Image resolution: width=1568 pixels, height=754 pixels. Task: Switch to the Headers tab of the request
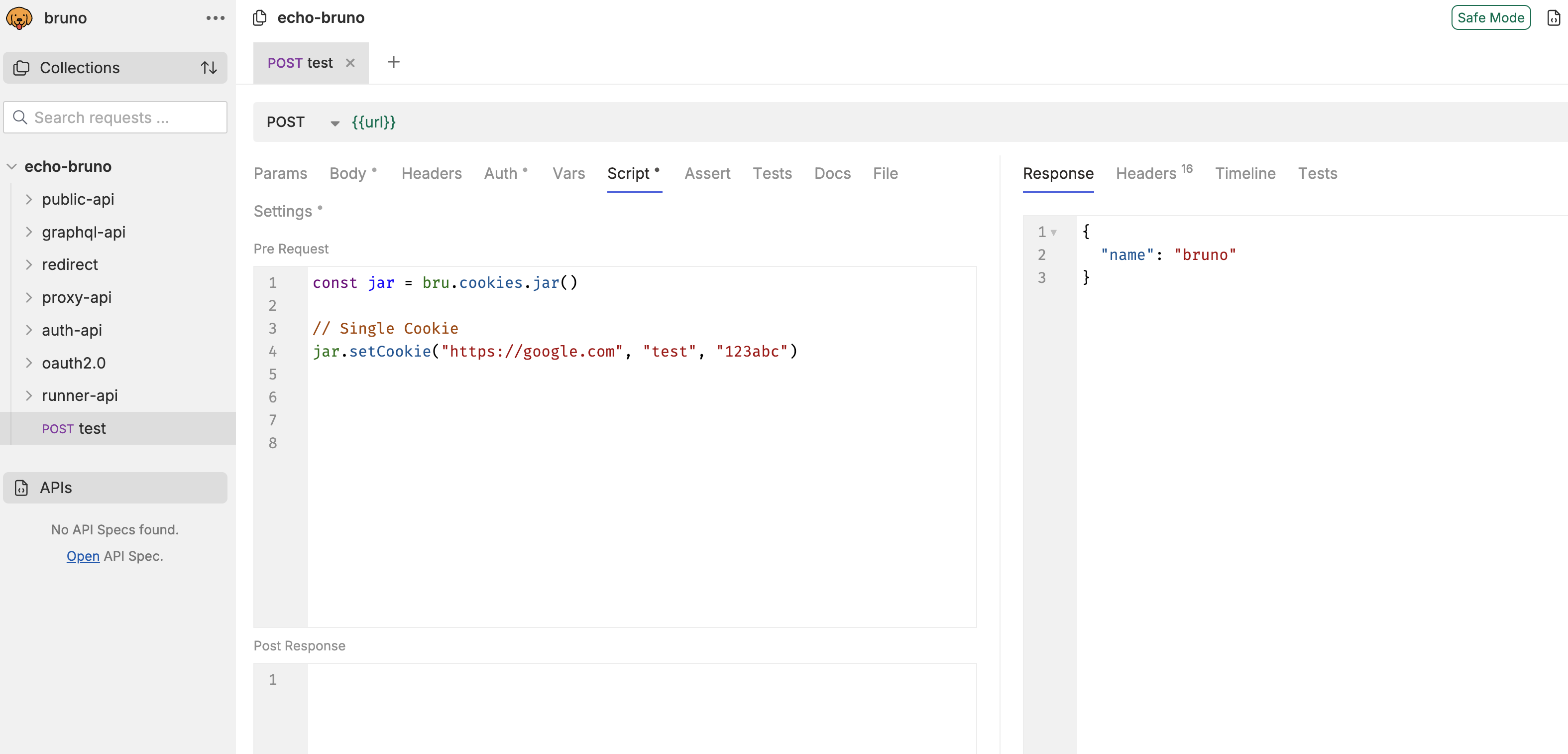pyautogui.click(x=432, y=174)
